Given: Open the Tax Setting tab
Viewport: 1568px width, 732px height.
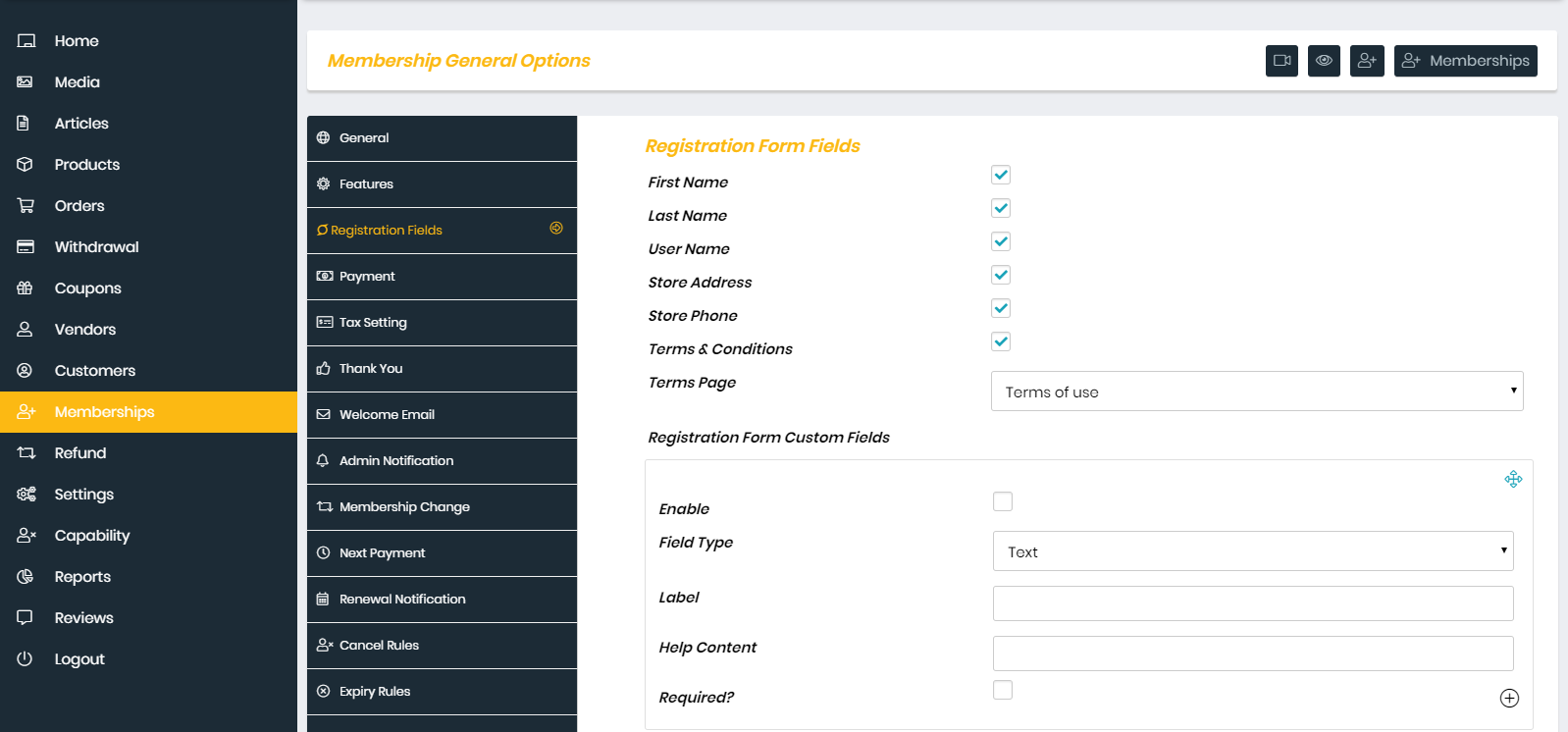Looking at the screenshot, I should click(442, 323).
